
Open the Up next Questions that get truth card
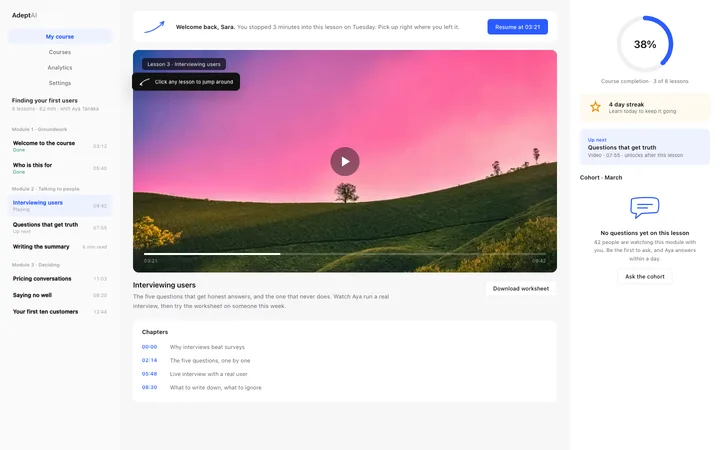pos(644,147)
